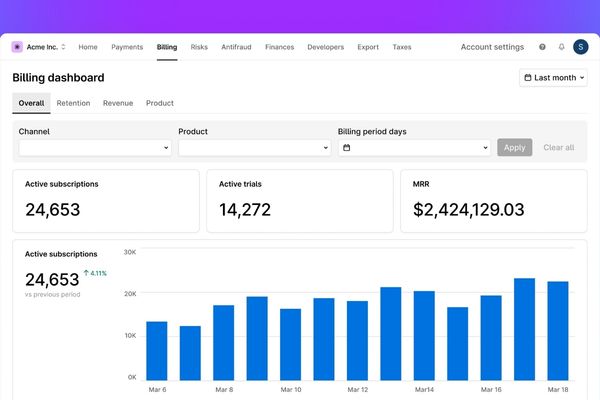600x400 pixels.
Task: Click the Acme Inc. purple logo icon
Action: coord(17,47)
